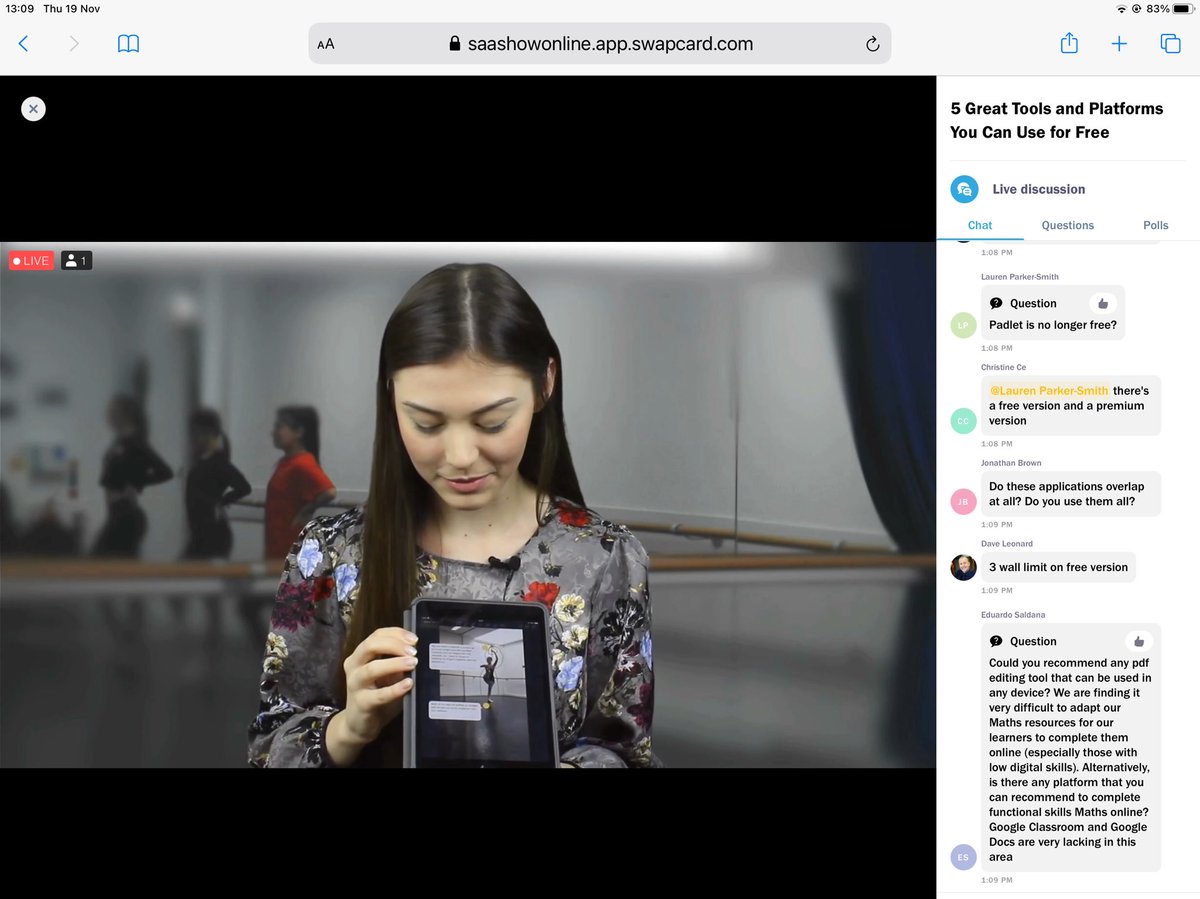Image resolution: width=1200 pixels, height=899 pixels.
Task: Open Eduardo Saldana's ES avatar
Action: pyautogui.click(x=963, y=857)
